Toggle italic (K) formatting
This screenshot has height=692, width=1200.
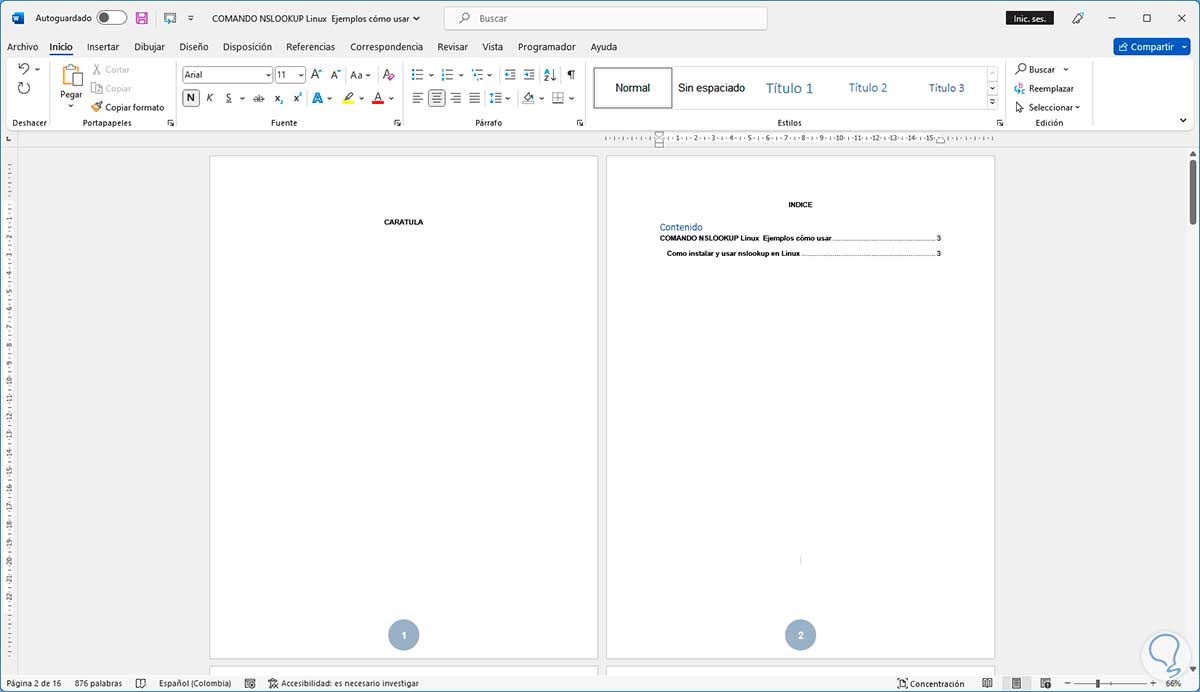point(210,98)
